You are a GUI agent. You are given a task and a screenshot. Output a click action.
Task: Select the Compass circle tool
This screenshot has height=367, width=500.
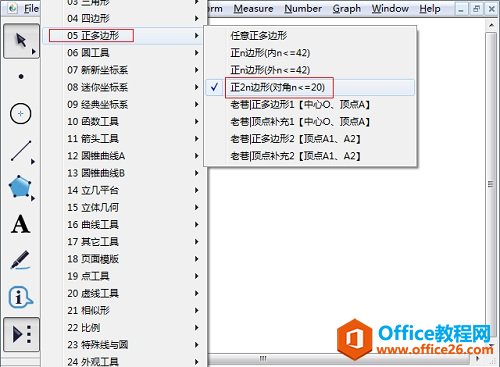point(21,114)
